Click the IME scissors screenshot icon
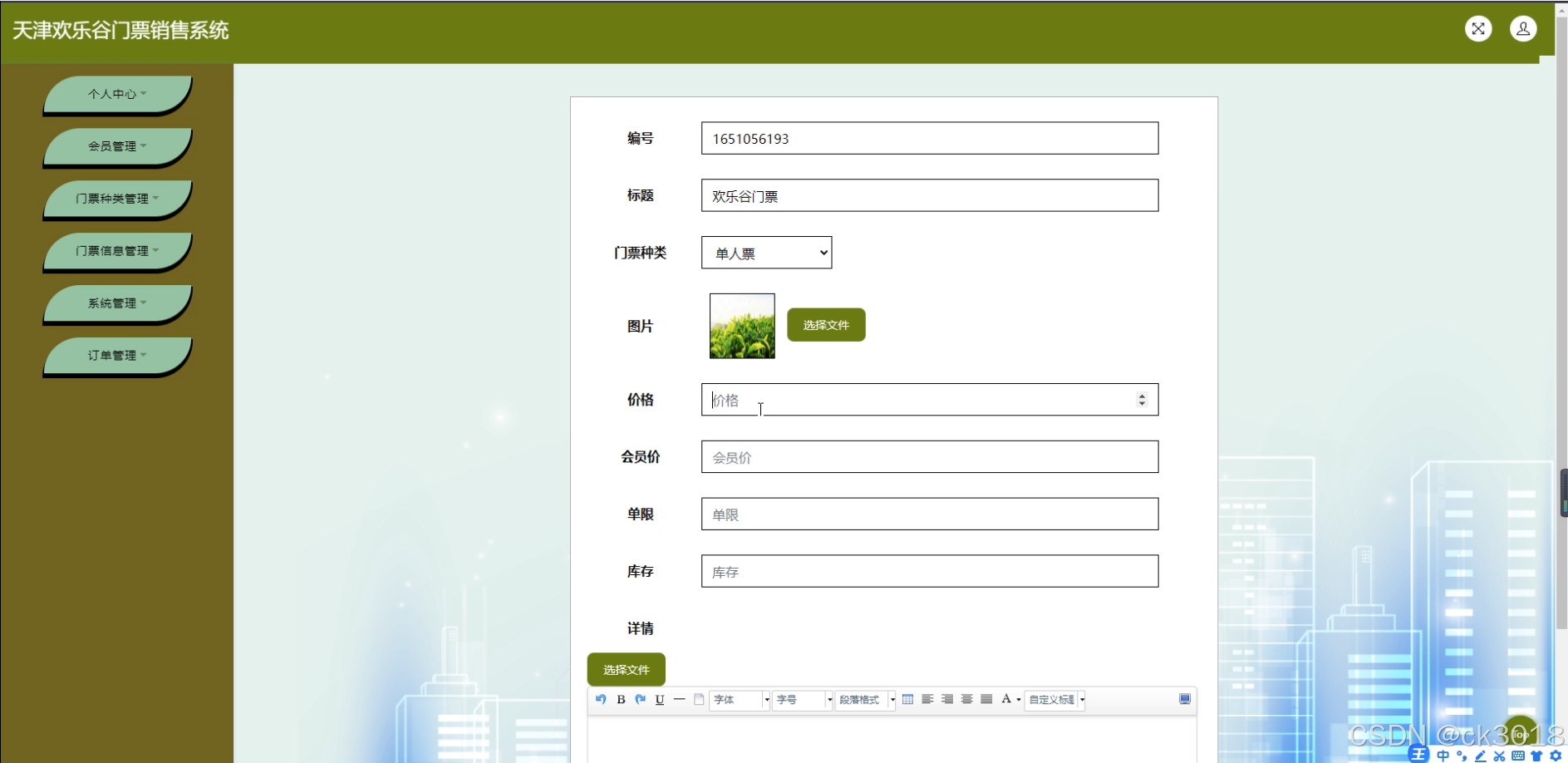 (x=1499, y=756)
